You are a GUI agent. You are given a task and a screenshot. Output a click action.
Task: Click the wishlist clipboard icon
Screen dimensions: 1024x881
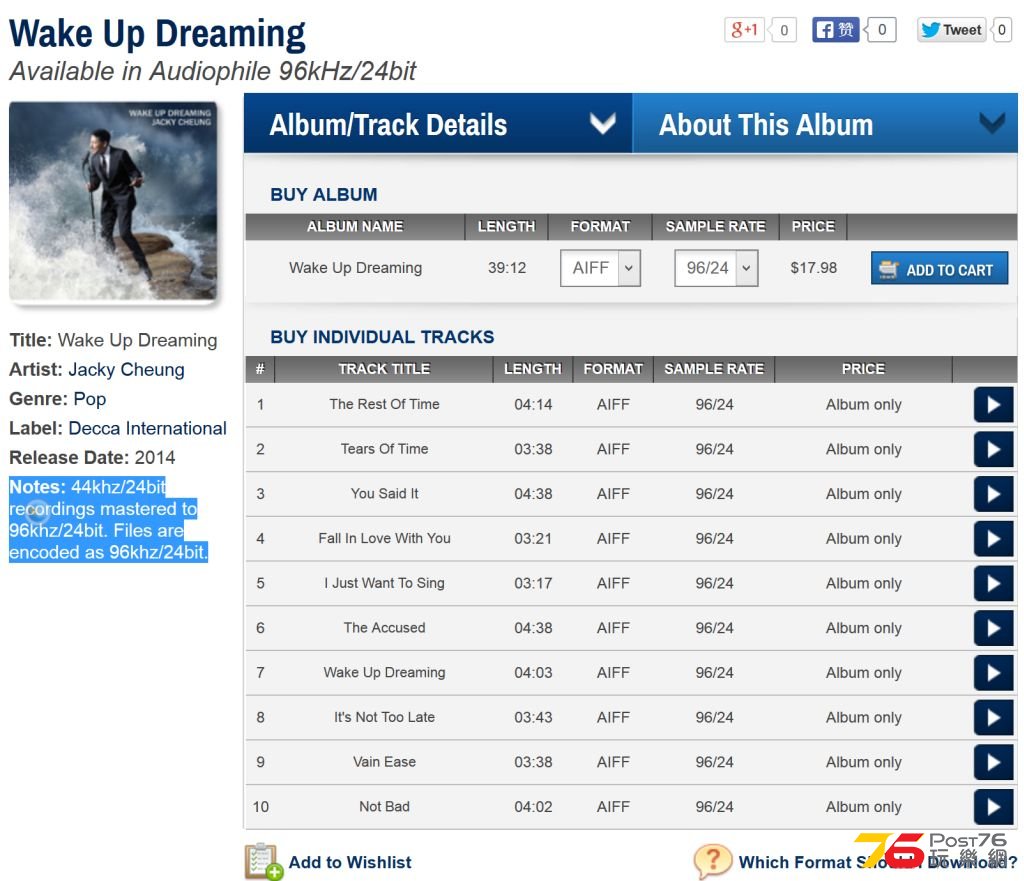click(263, 861)
